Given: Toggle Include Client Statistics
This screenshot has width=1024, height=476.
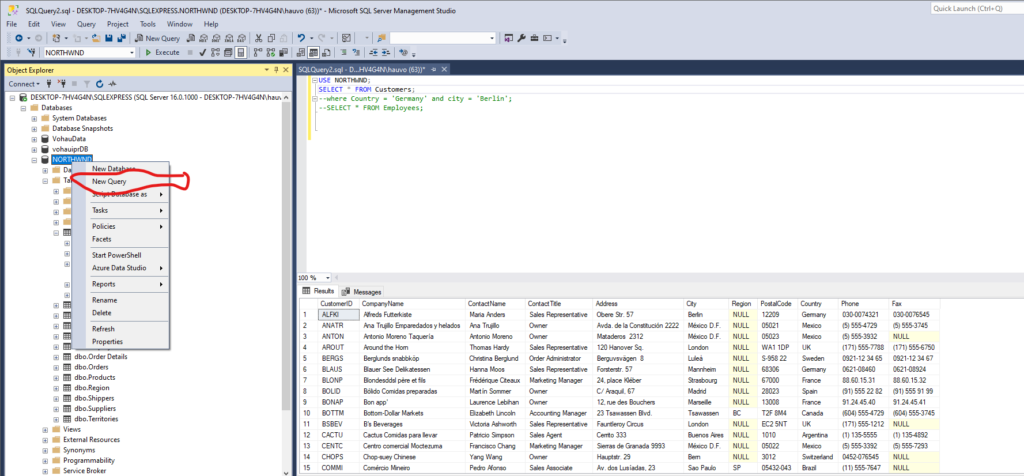Looking at the screenshot, I should pos(283,52).
